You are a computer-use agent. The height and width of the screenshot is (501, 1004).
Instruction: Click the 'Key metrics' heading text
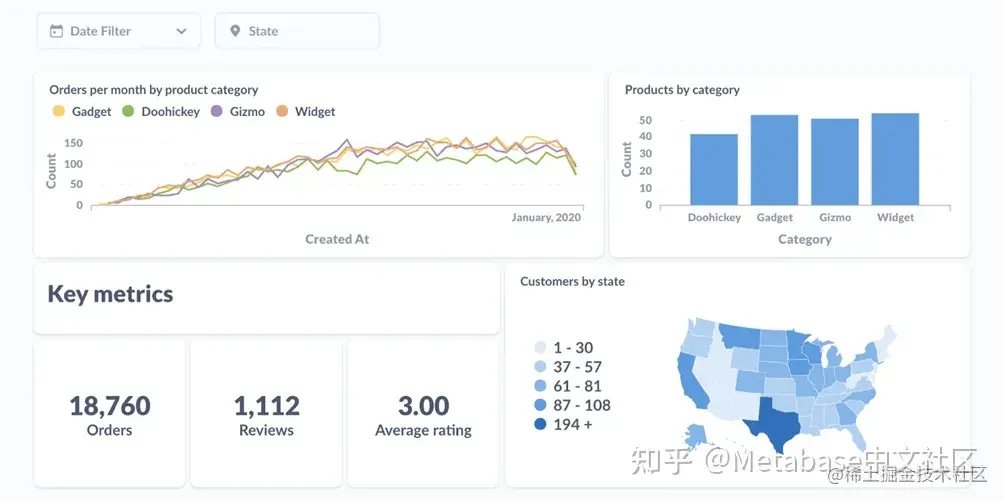(x=110, y=294)
